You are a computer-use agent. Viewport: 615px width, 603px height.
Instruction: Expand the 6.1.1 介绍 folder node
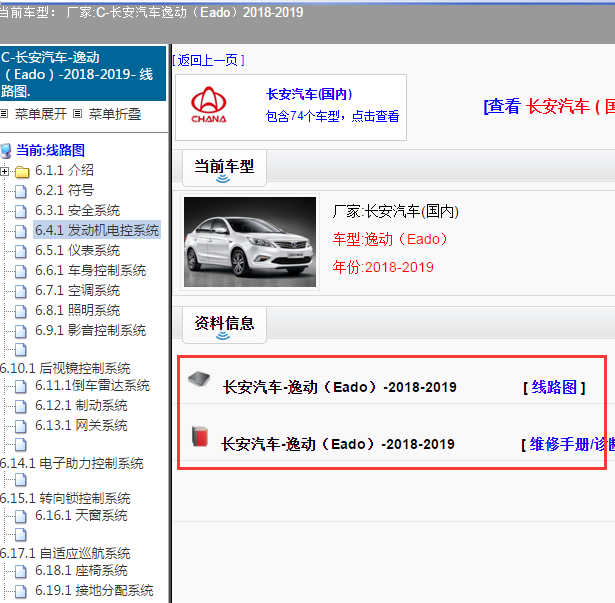tap(4, 171)
